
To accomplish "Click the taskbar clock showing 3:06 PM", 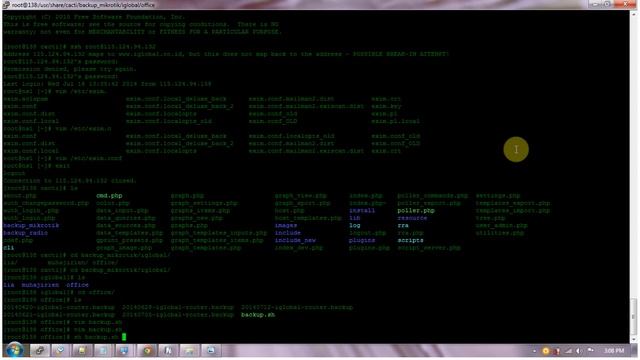I will 614,351.
